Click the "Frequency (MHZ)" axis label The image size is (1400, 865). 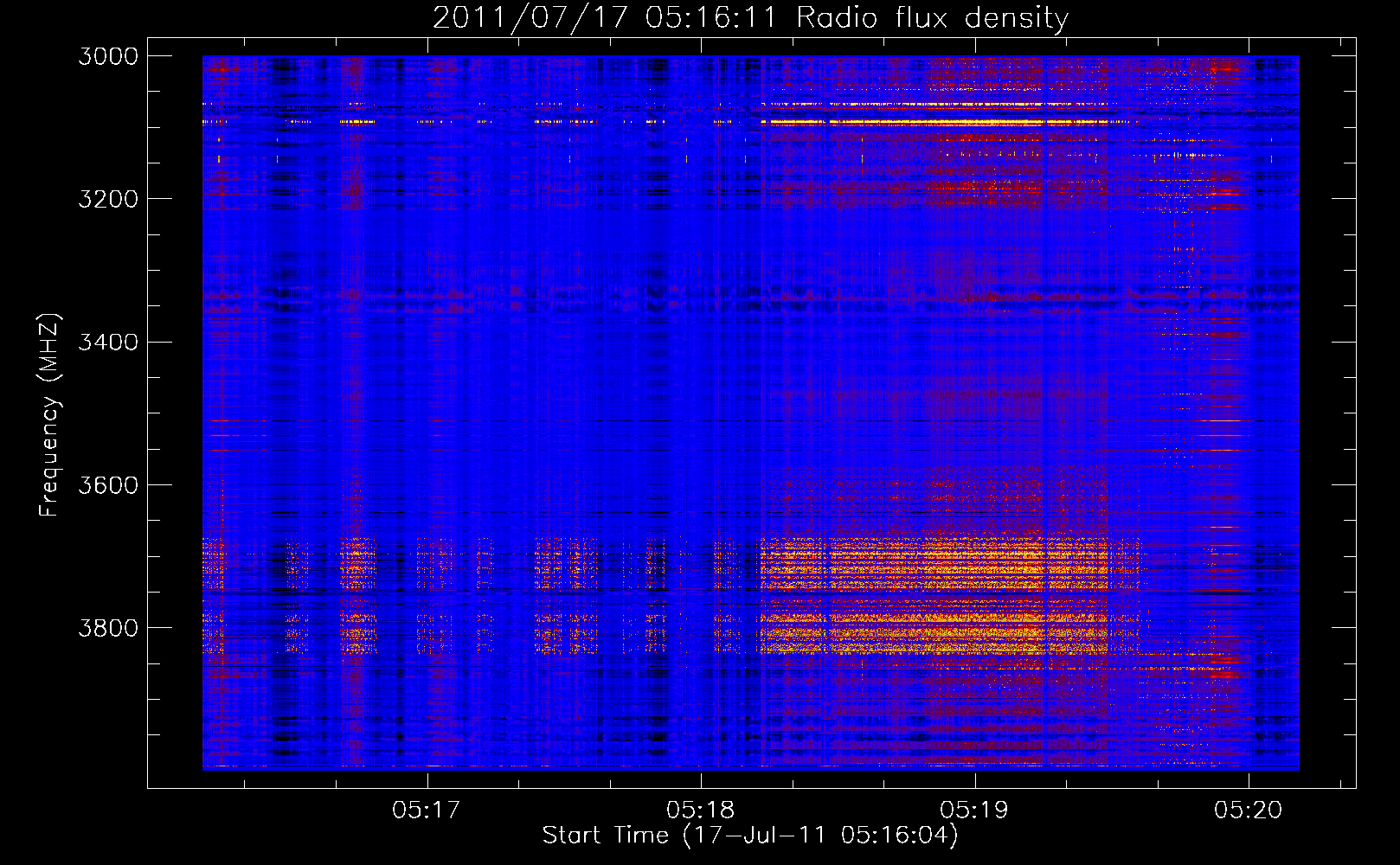pos(49,415)
